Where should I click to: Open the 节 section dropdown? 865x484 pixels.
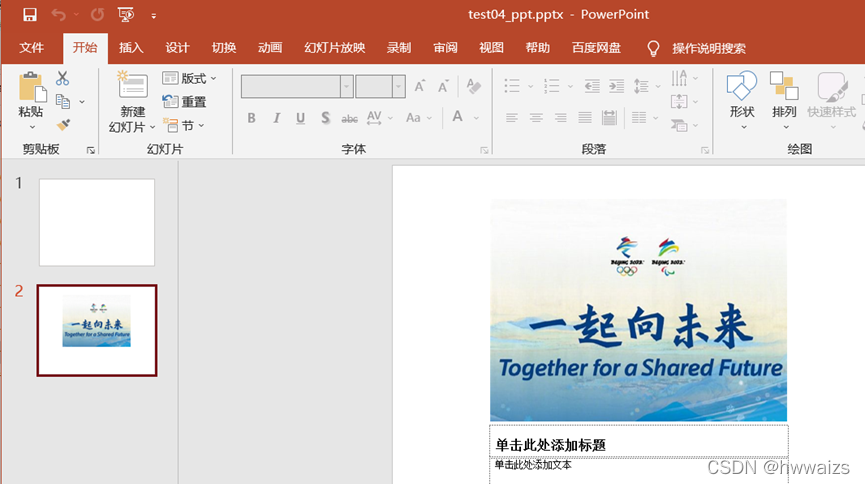point(184,126)
